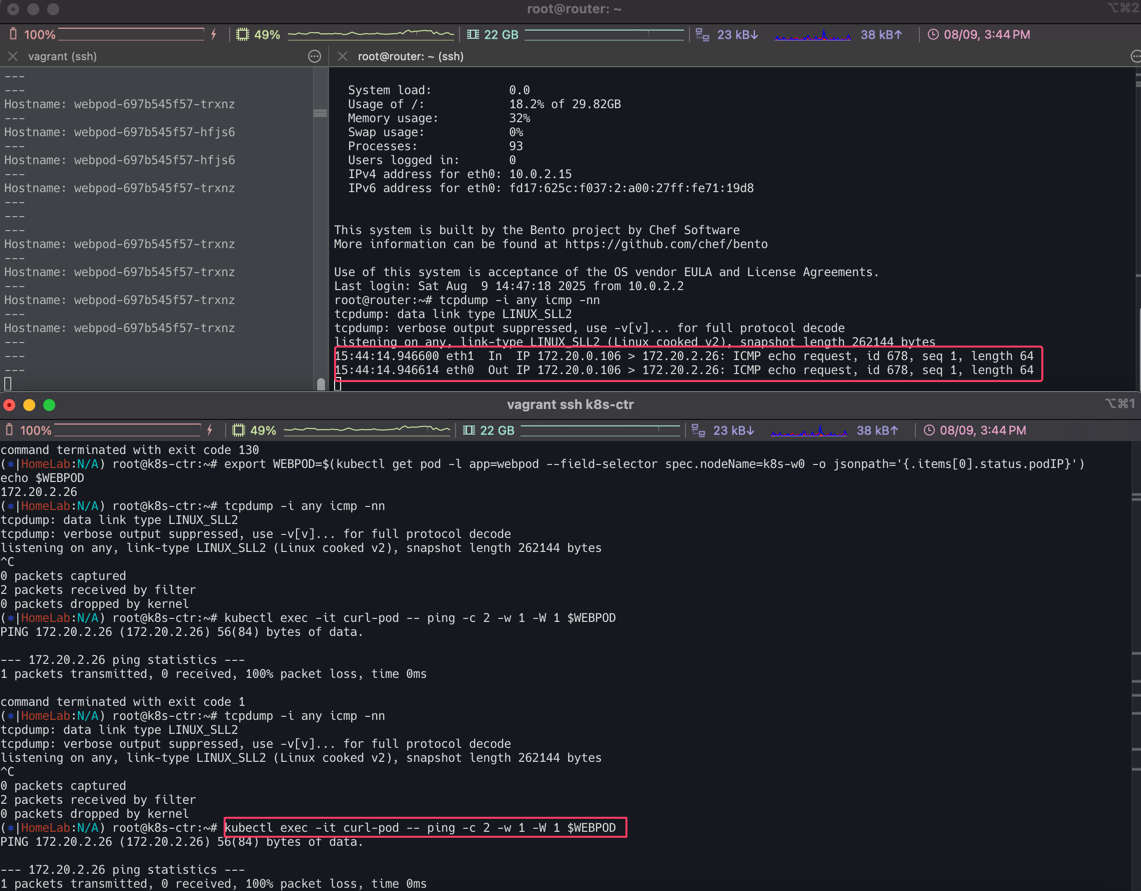Screen dimensions: 1141x891
Task: Select the vagrant (ssh) pane title
Action: 62,57
